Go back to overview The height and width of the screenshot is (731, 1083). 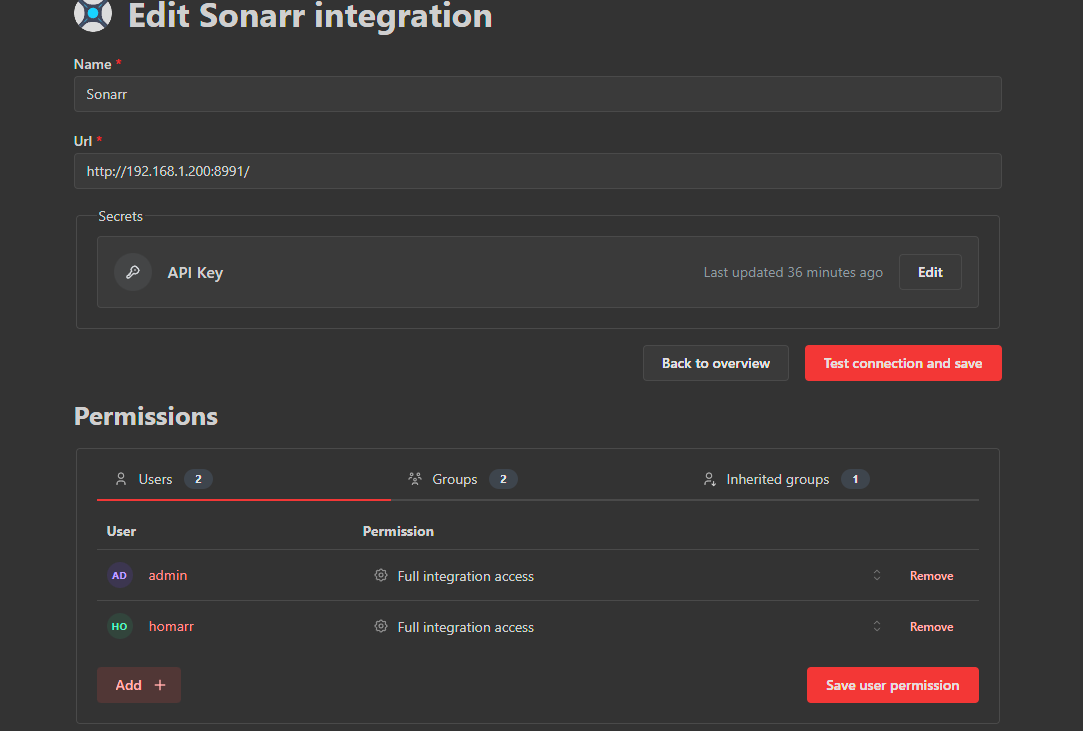(716, 363)
